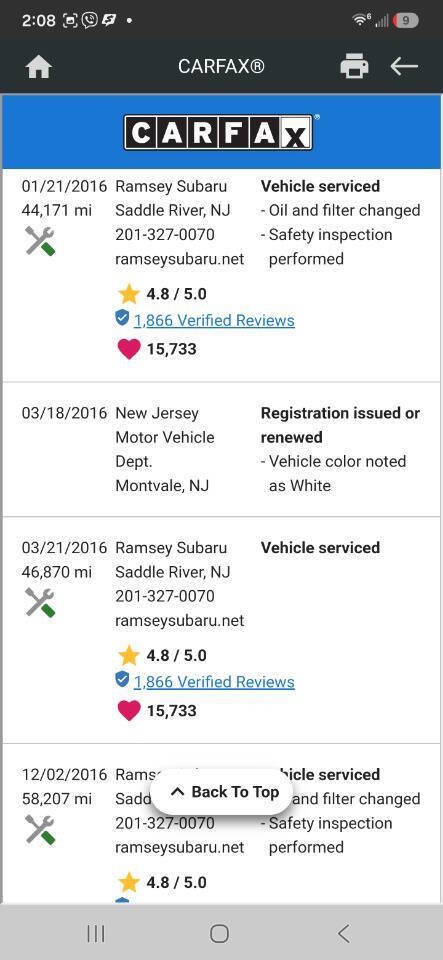The width and height of the screenshot is (443, 960).
Task: Tap the verified shield badge in first entry
Action: click(122, 318)
